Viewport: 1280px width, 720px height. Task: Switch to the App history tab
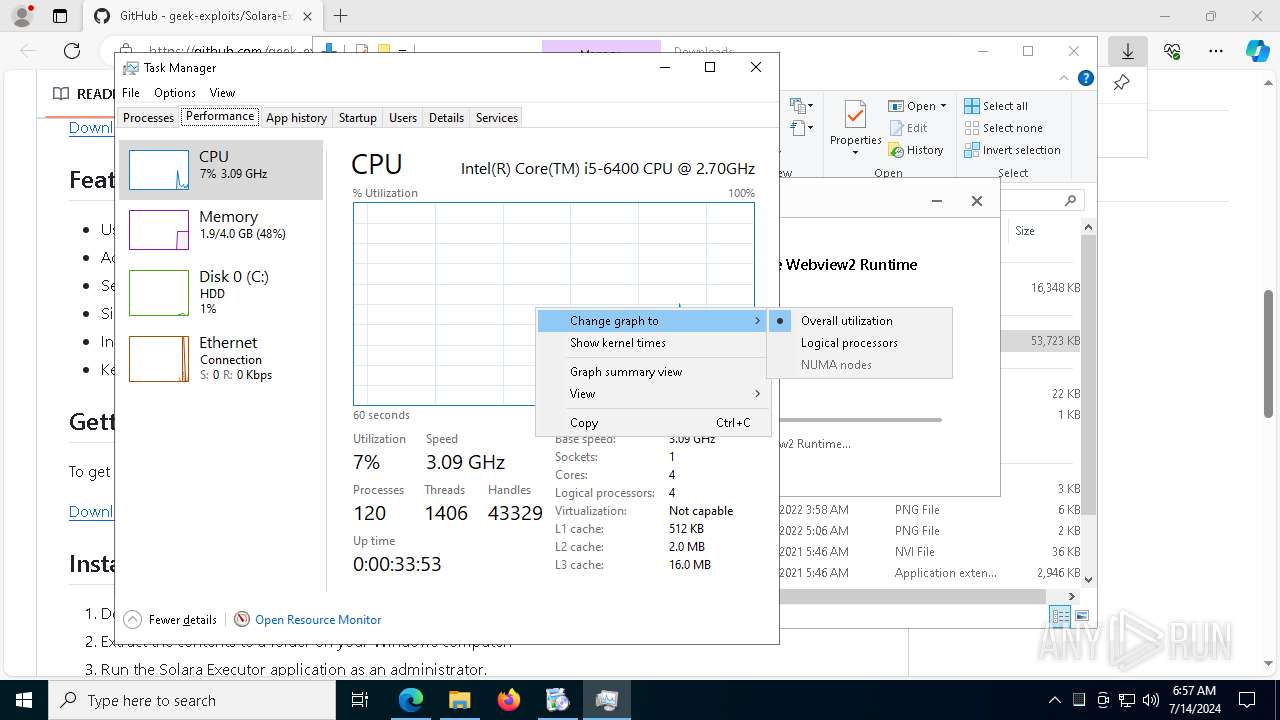(296, 118)
